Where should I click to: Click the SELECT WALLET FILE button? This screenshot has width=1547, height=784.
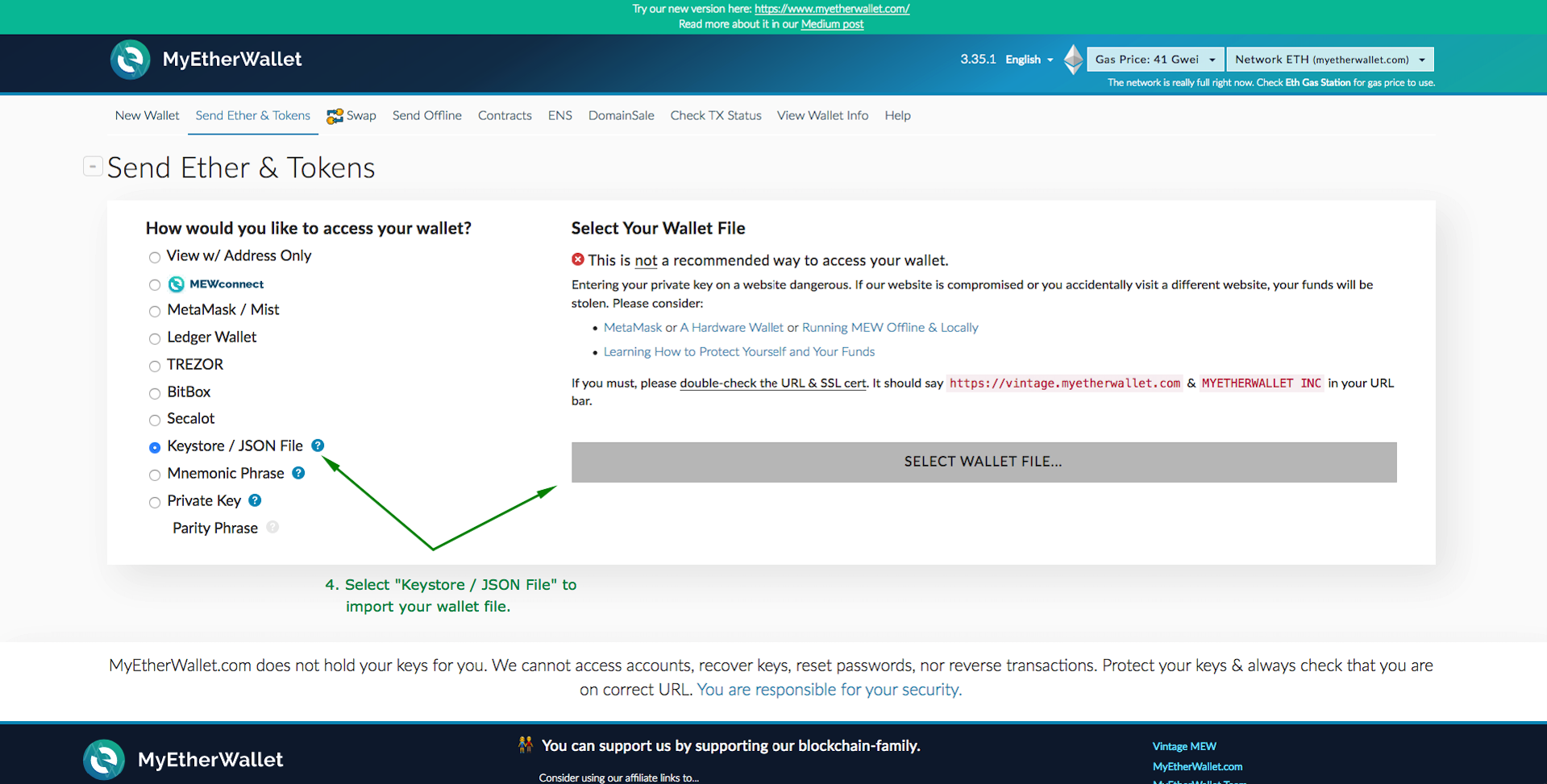click(984, 462)
